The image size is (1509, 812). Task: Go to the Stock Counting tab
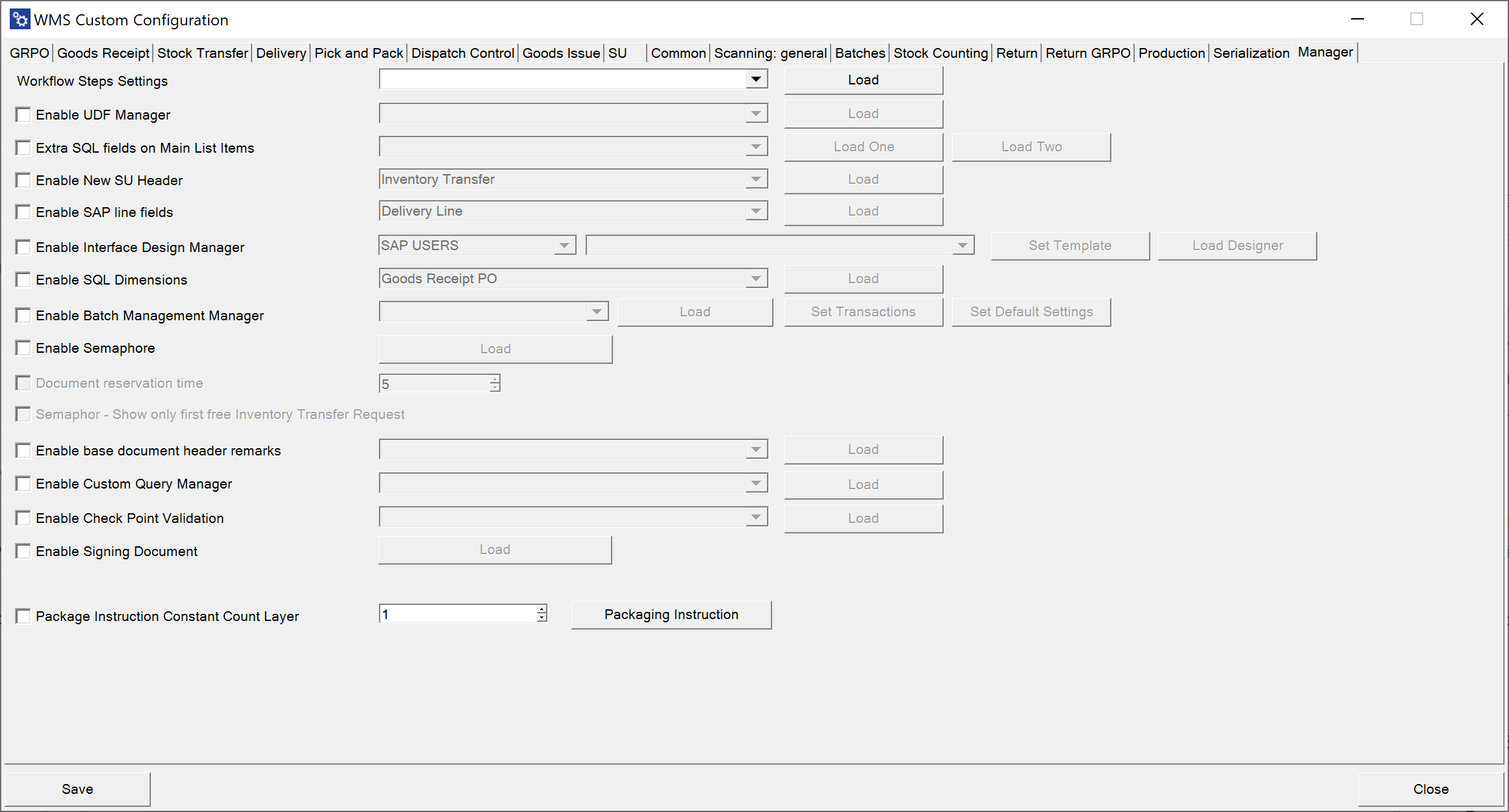[940, 53]
